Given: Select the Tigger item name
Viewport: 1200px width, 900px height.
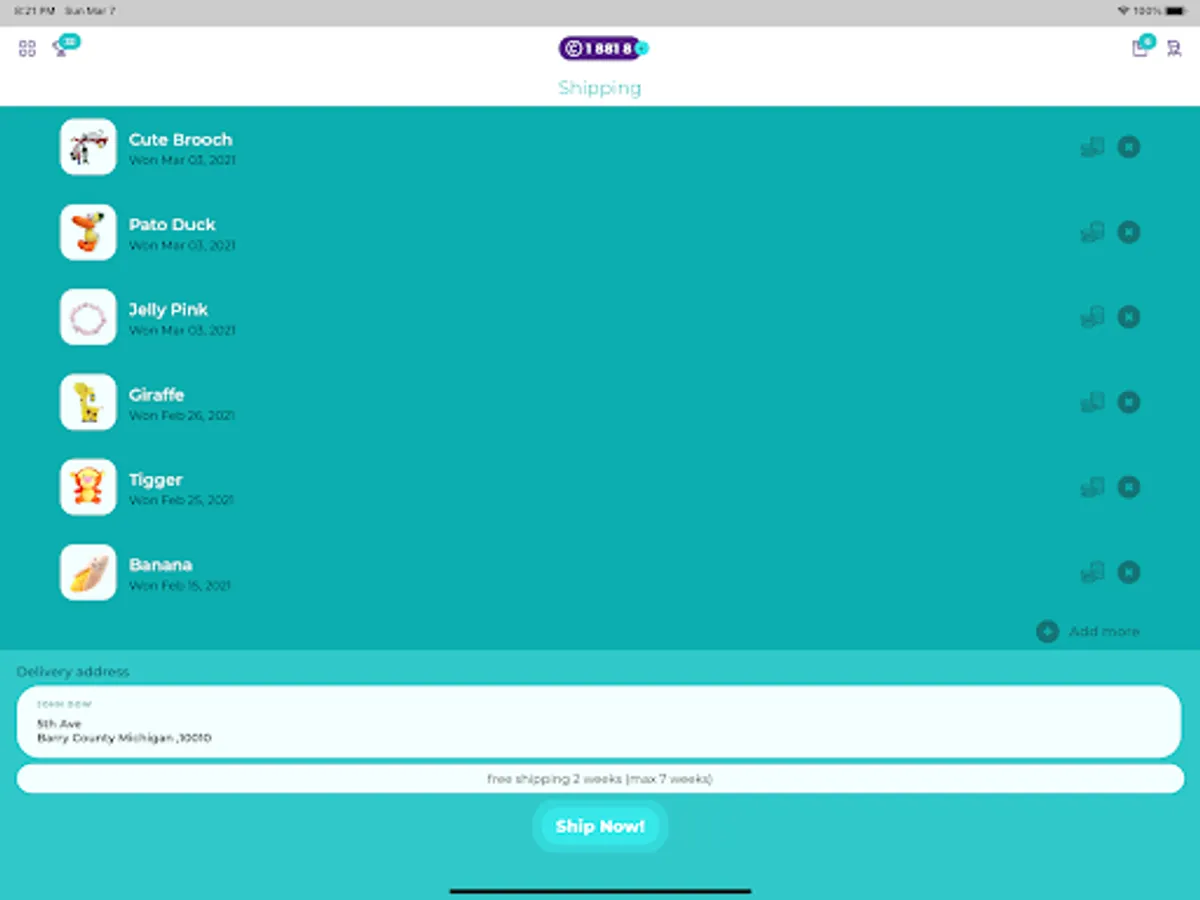Looking at the screenshot, I should point(155,480).
